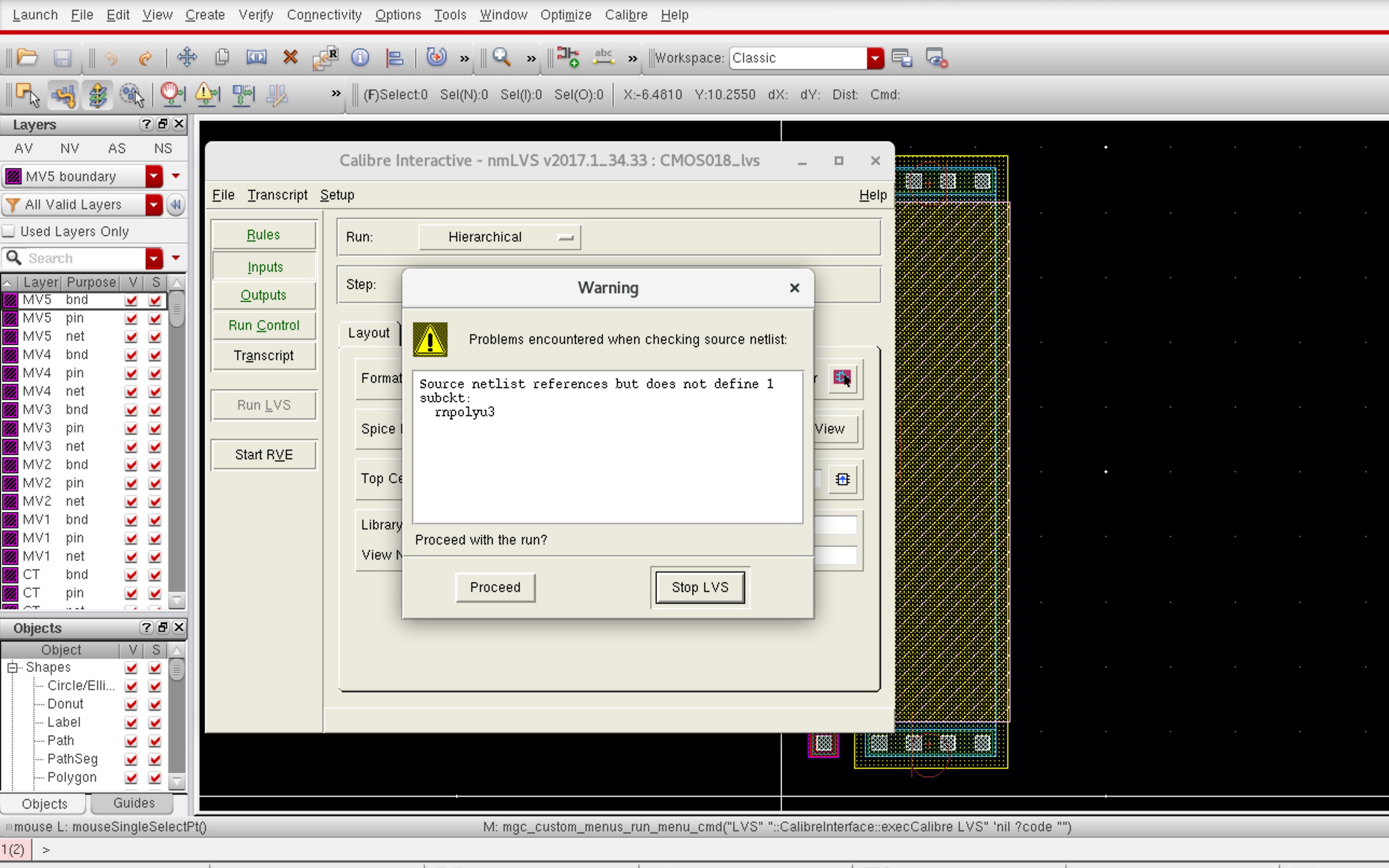Click the Stop LVS button

(x=700, y=587)
